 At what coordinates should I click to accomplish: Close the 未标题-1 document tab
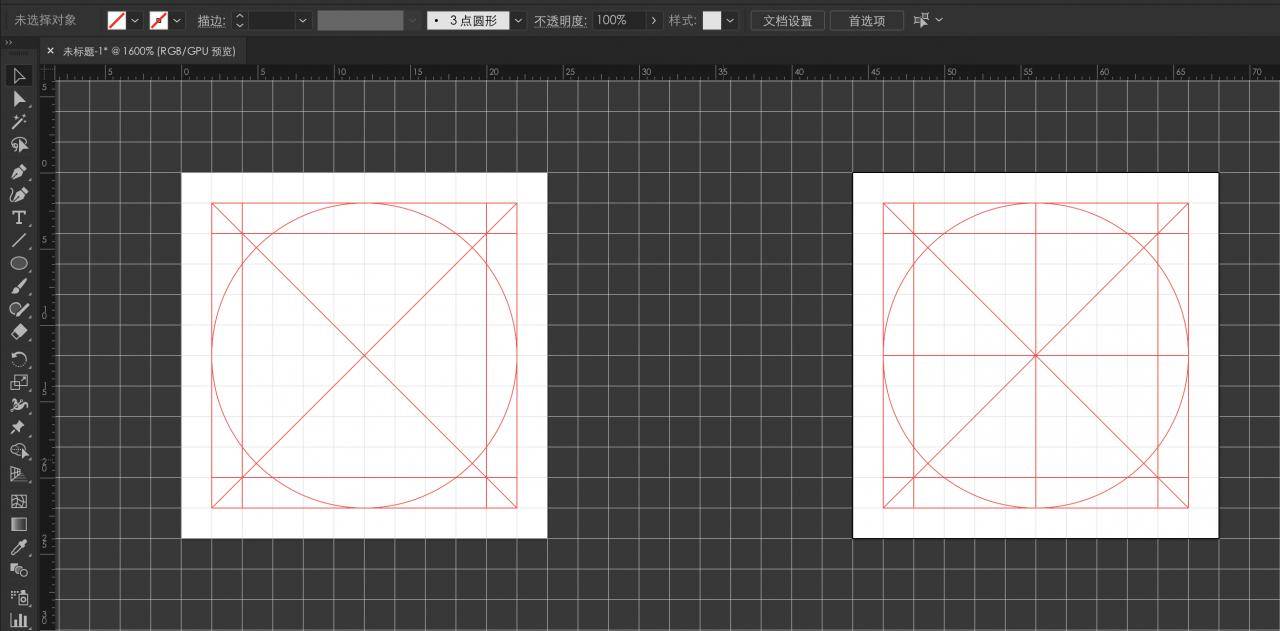click(50, 51)
